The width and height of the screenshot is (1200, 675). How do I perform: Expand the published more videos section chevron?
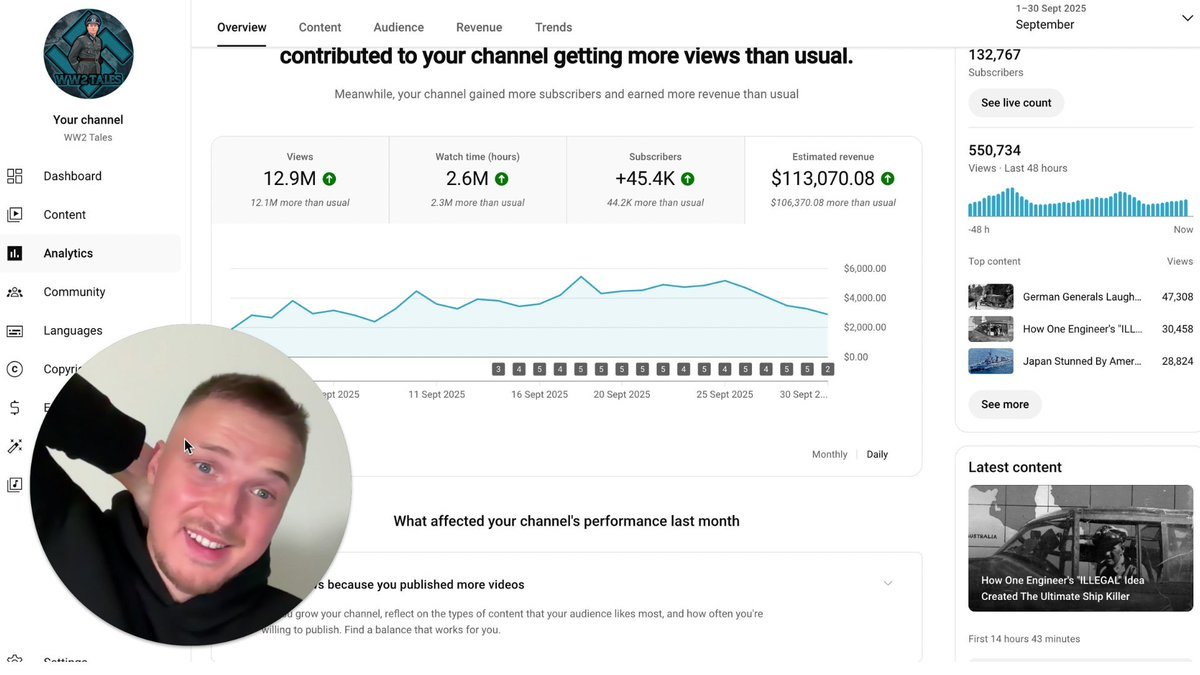pyautogui.click(x=887, y=584)
